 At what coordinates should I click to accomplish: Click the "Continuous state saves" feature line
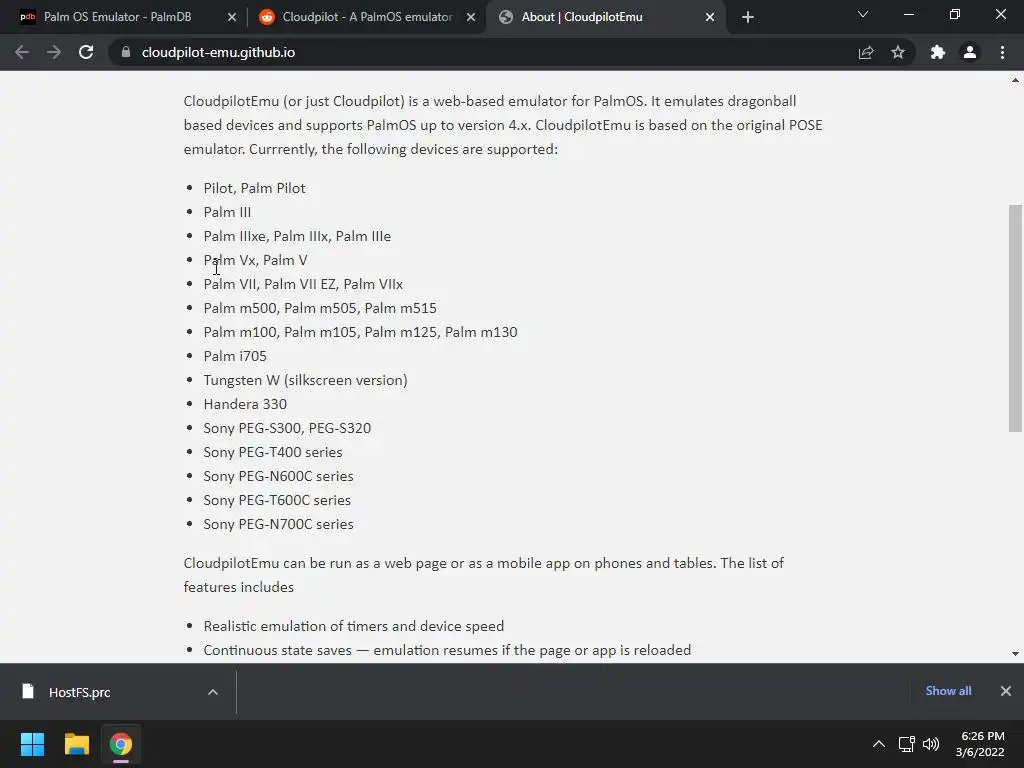point(447,650)
